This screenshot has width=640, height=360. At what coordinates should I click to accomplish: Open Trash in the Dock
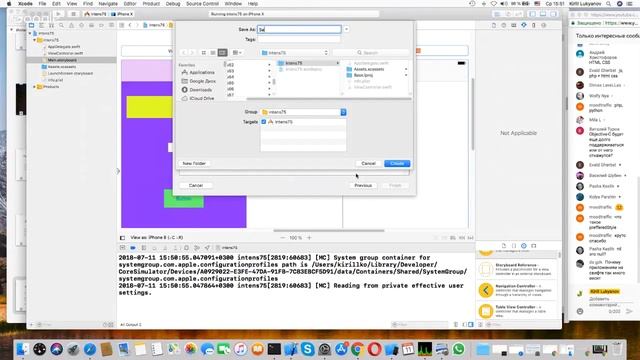pos(617,349)
